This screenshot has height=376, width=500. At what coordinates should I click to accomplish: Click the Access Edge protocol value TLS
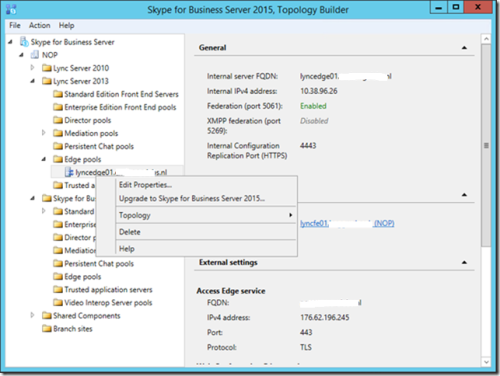[306, 347]
